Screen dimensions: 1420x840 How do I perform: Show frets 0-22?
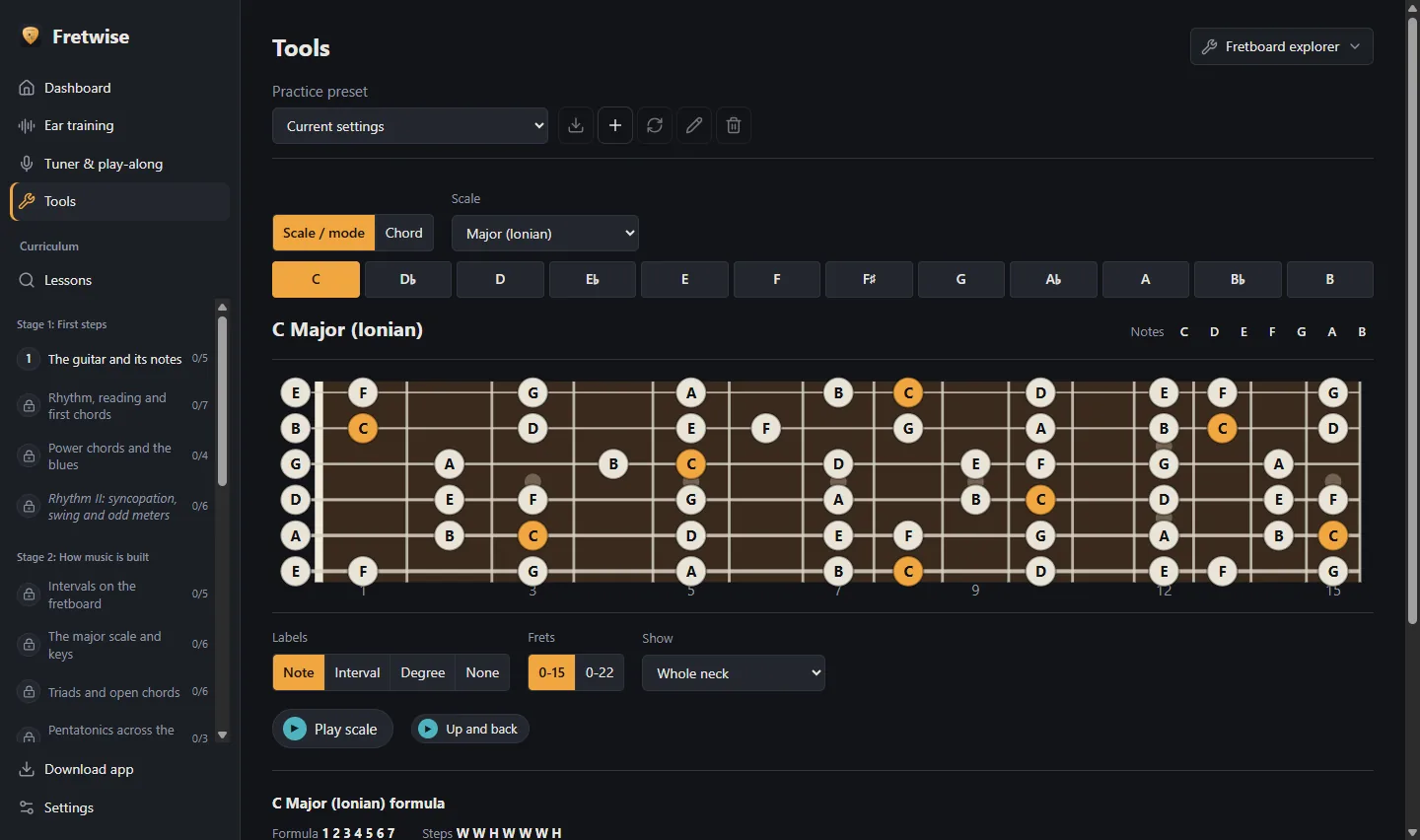(600, 672)
